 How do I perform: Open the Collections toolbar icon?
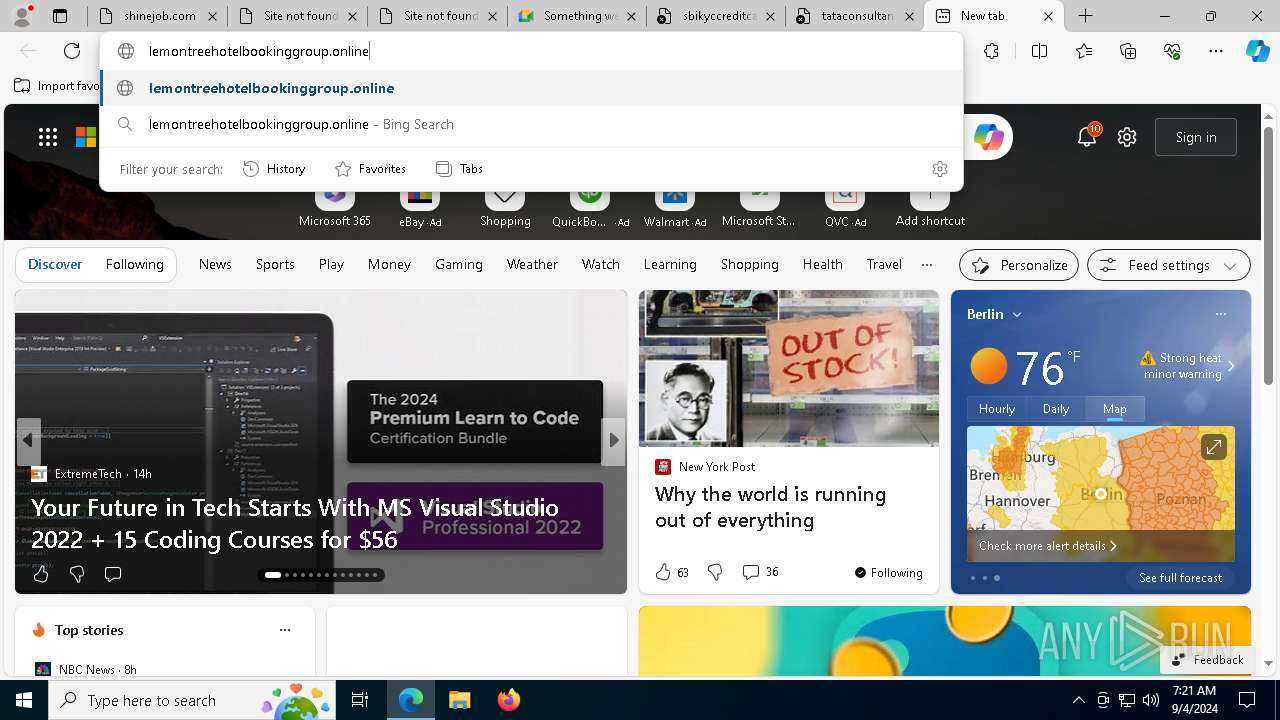[1128, 51]
